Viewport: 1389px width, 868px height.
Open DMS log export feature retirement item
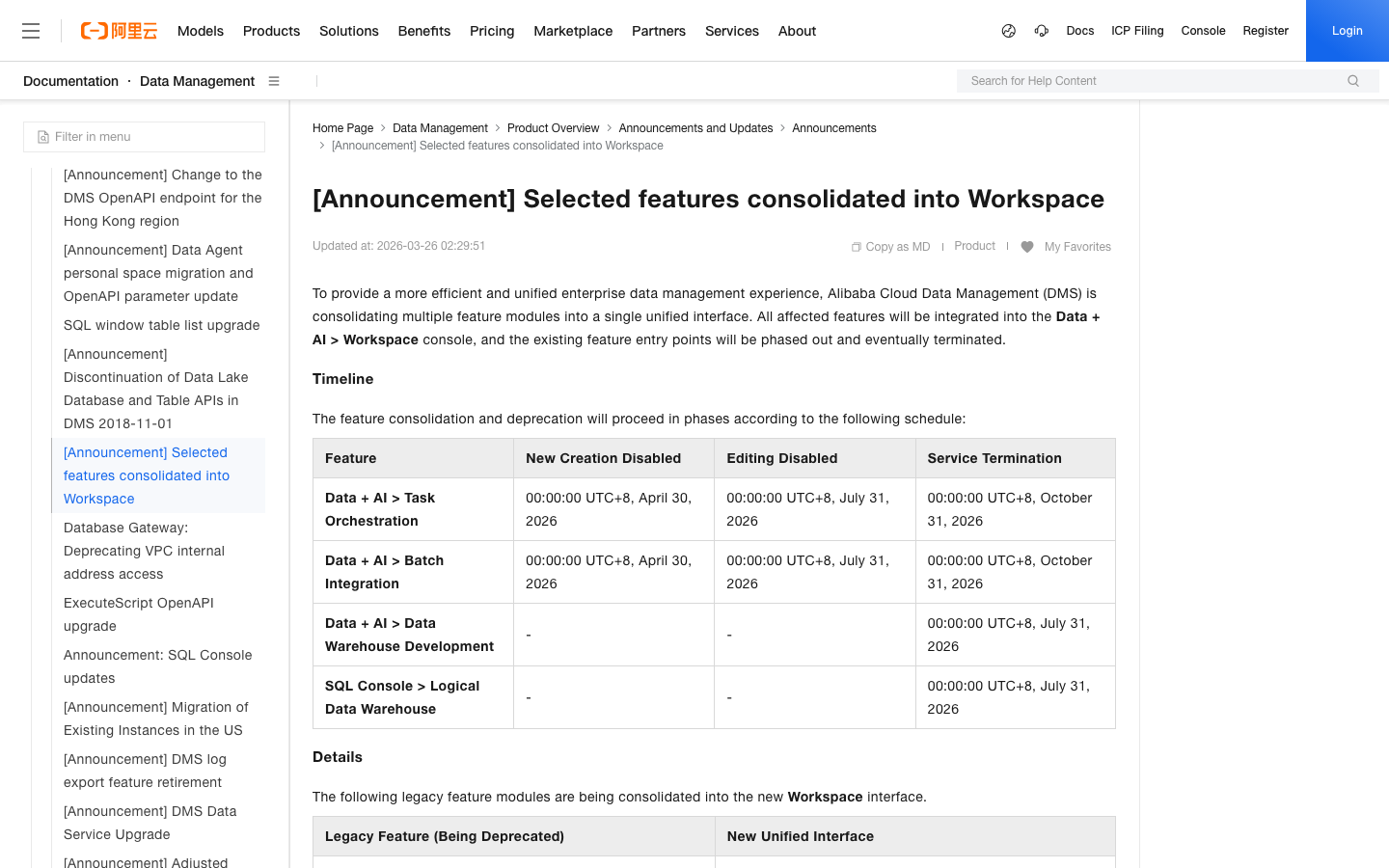[x=145, y=771]
